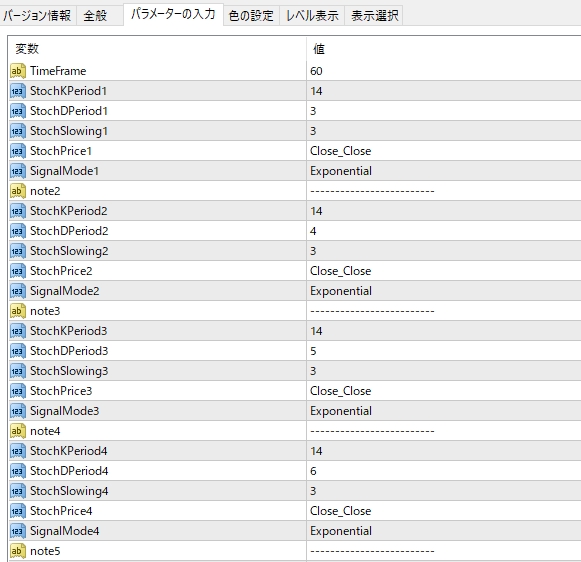
Task: Click the 123 icon beside StochSlowing3
Action: click(x=18, y=371)
